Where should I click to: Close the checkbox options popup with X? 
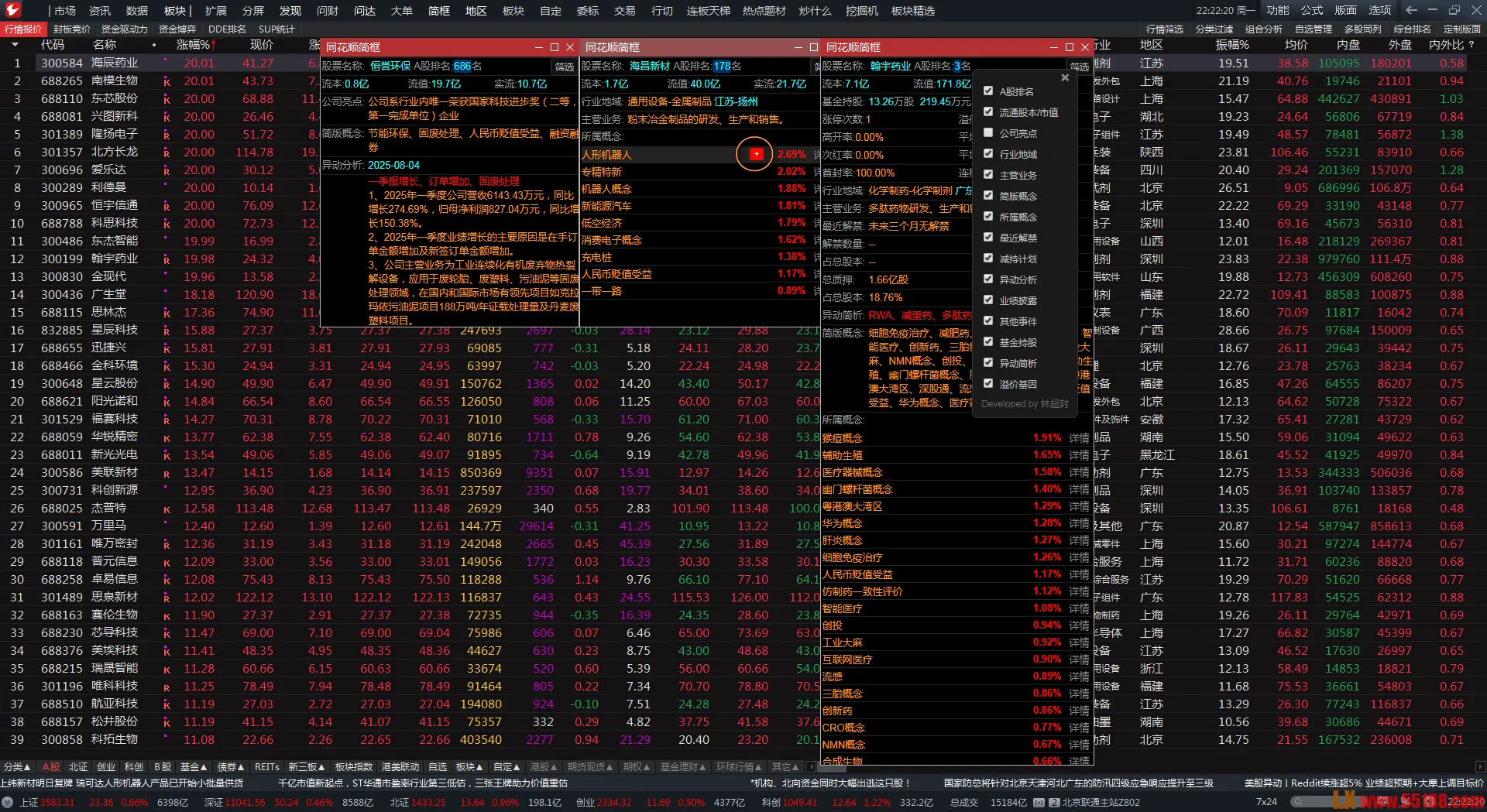pyautogui.click(x=1065, y=77)
